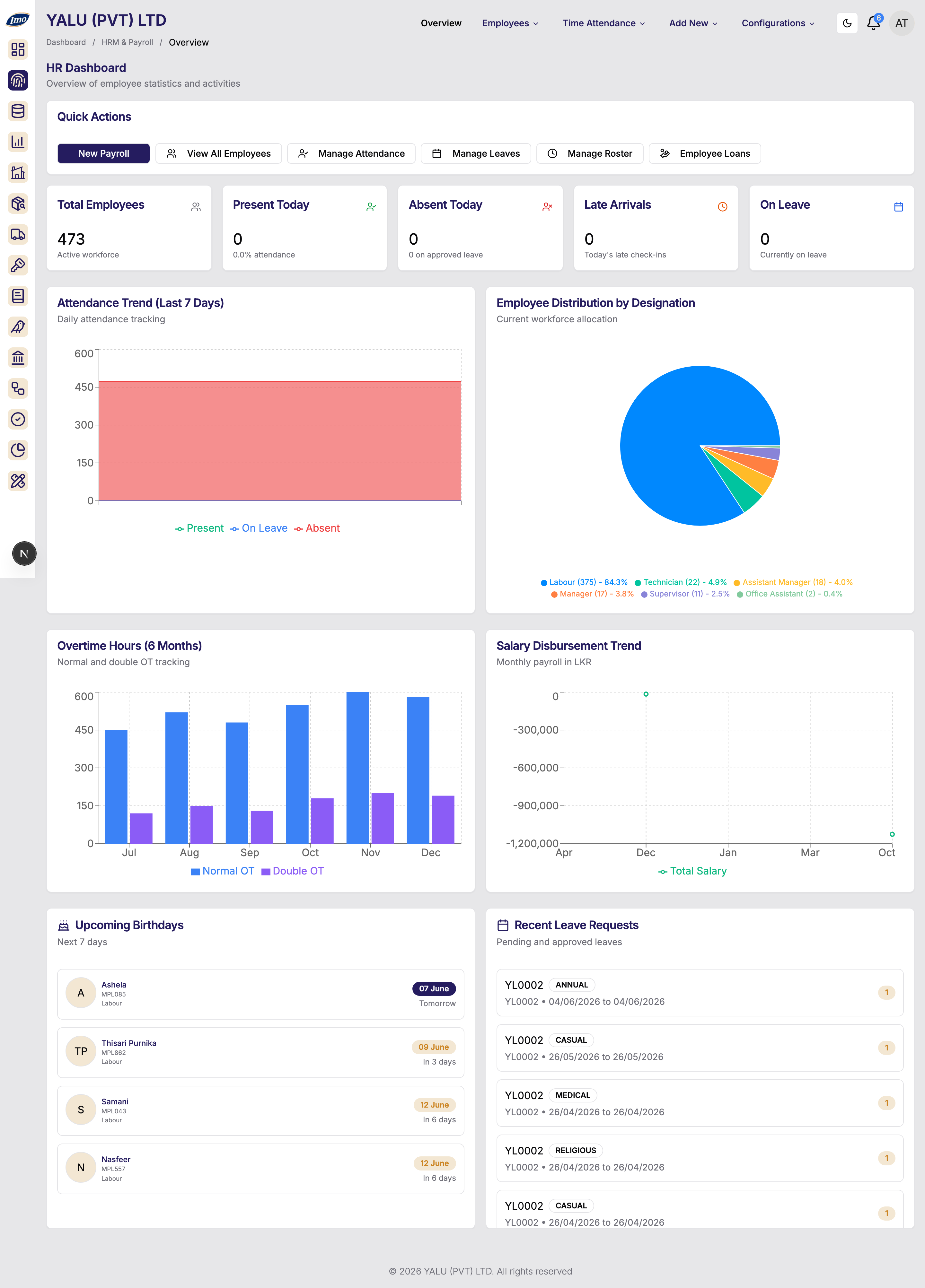This screenshot has height=1288, width=925.
Task: Click the Nov Normal OT bar
Action: click(x=357, y=768)
